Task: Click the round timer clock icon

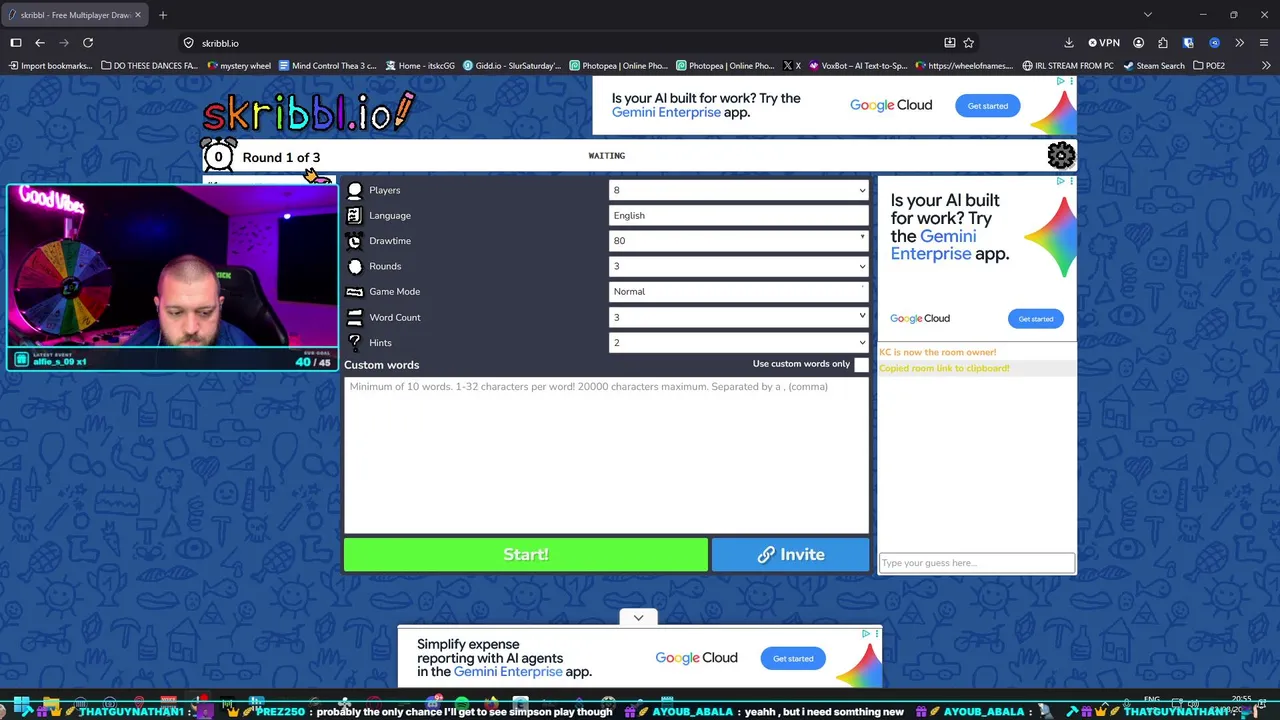Action: 218,155
